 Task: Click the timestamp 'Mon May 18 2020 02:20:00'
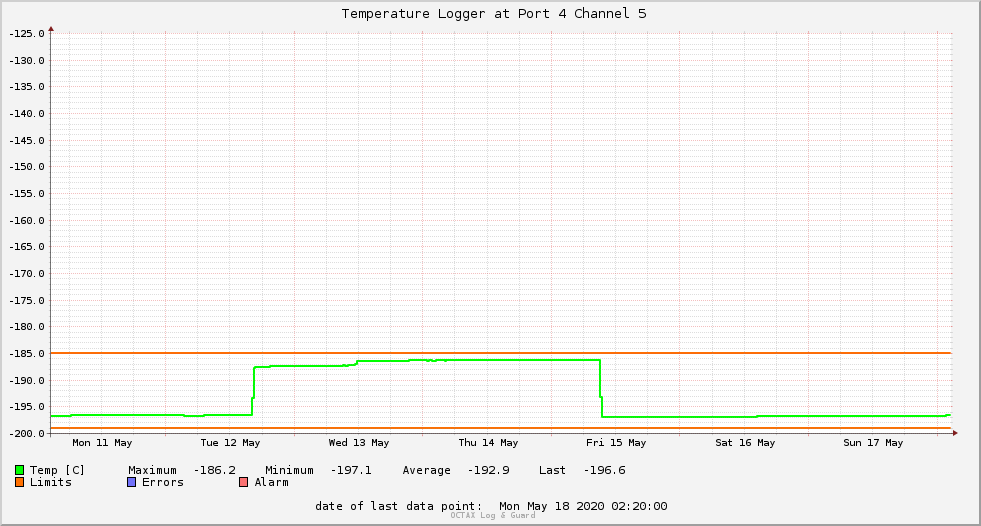pyautogui.click(x=583, y=506)
